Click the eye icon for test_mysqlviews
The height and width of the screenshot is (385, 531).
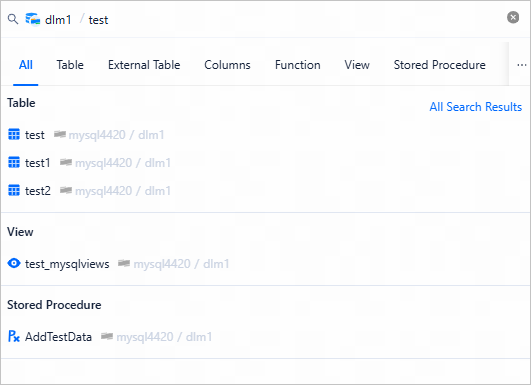point(14,263)
